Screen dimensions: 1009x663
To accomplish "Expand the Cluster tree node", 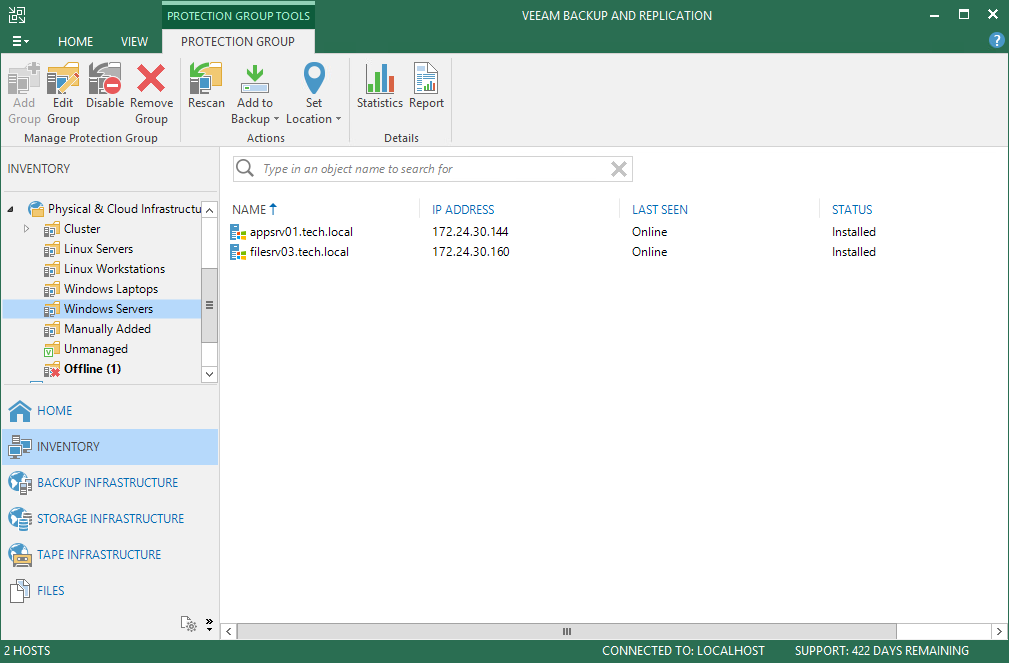I will pos(27,229).
